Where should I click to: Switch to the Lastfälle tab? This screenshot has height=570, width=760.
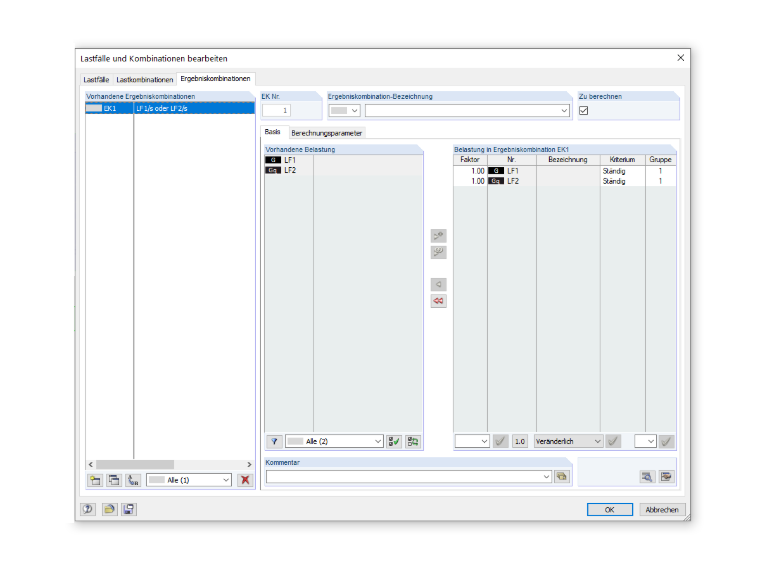click(x=96, y=79)
